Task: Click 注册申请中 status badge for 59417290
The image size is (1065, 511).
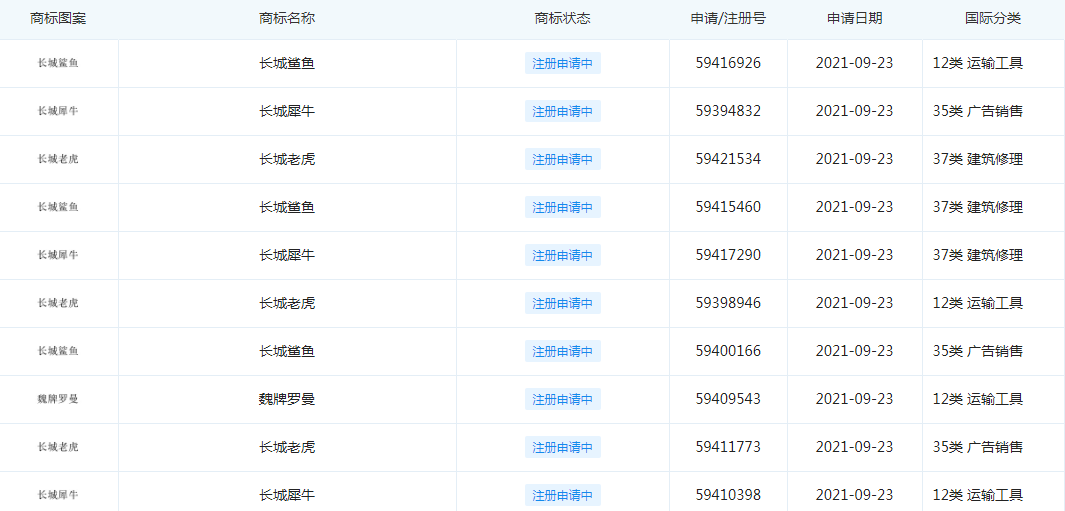Action: pyautogui.click(x=562, y=255)
